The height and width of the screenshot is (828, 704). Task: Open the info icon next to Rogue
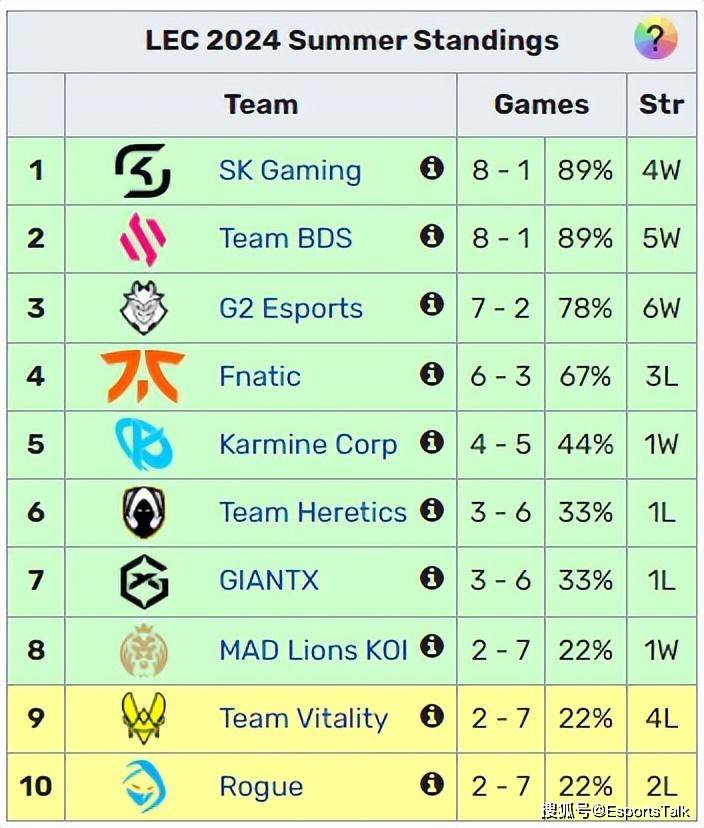click(431, 784)
